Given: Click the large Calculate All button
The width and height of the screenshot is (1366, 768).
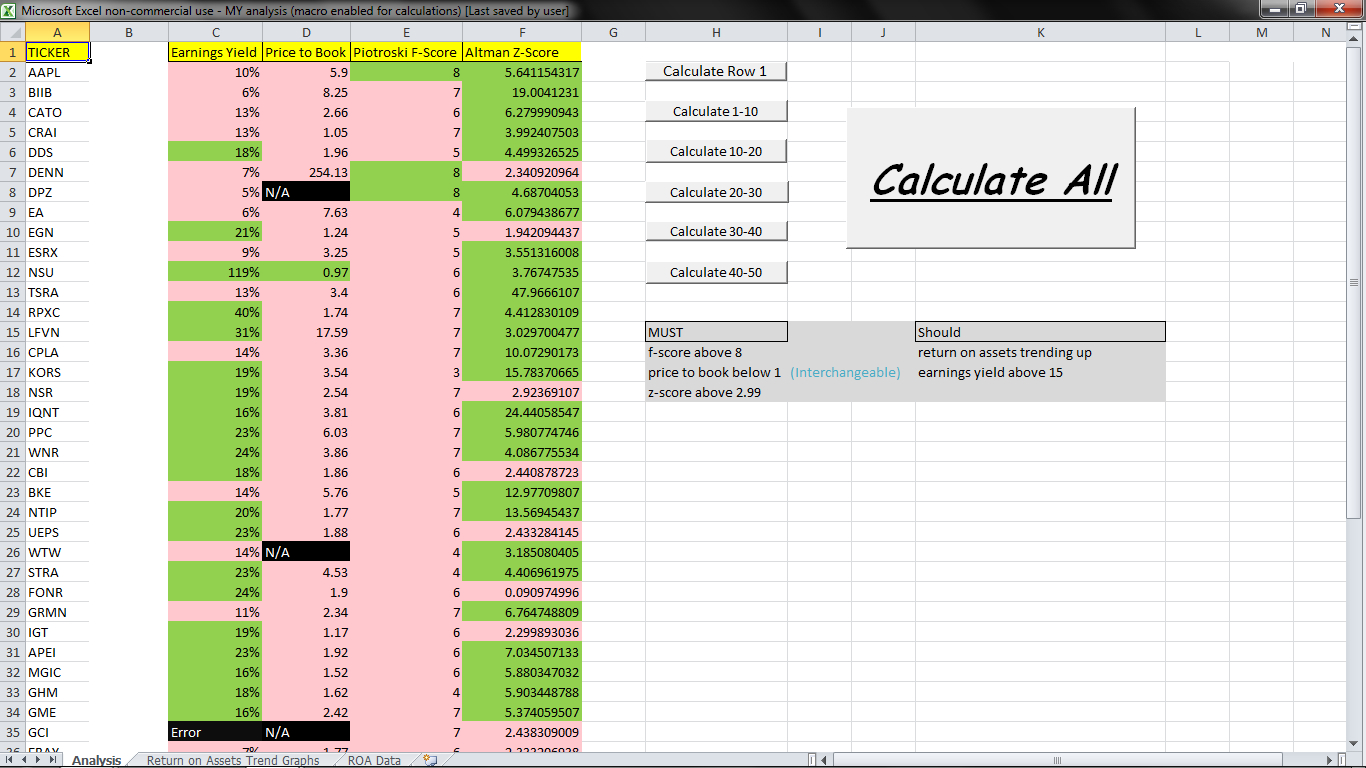Looking at the screenshot, I should (991, 178).
